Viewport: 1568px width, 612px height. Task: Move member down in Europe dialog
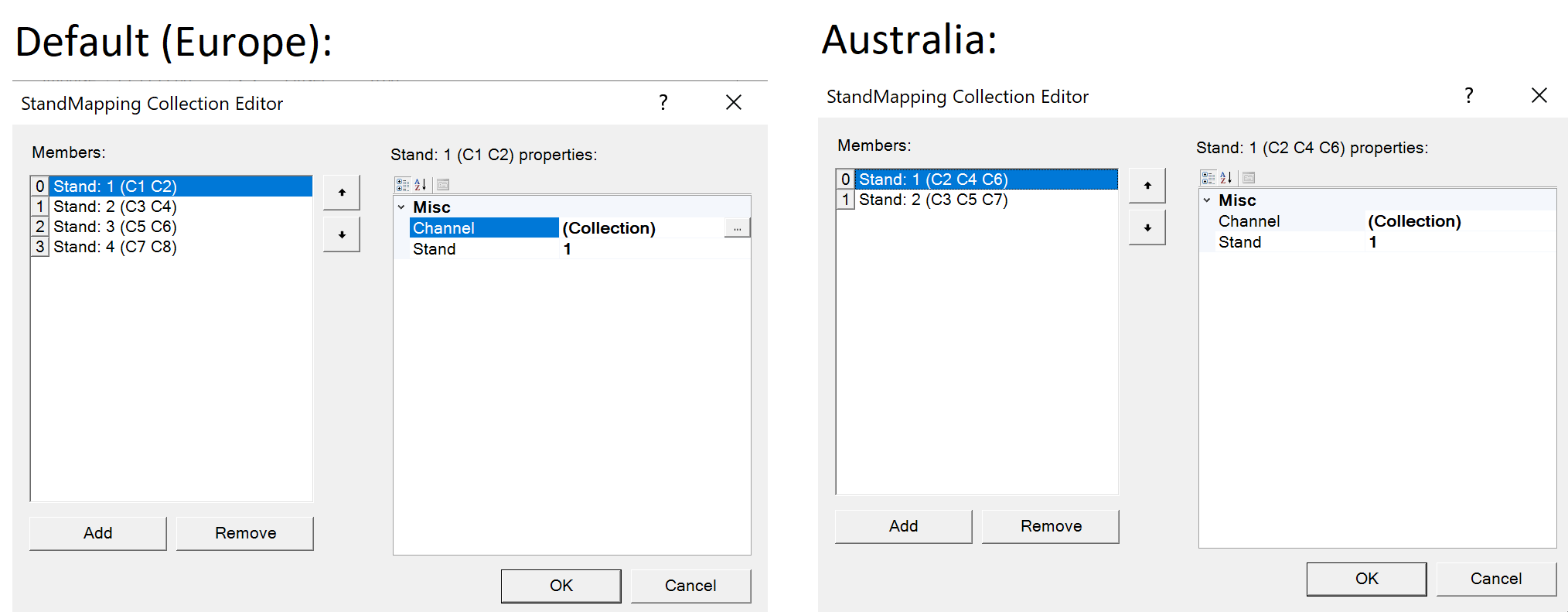(342, 234)
